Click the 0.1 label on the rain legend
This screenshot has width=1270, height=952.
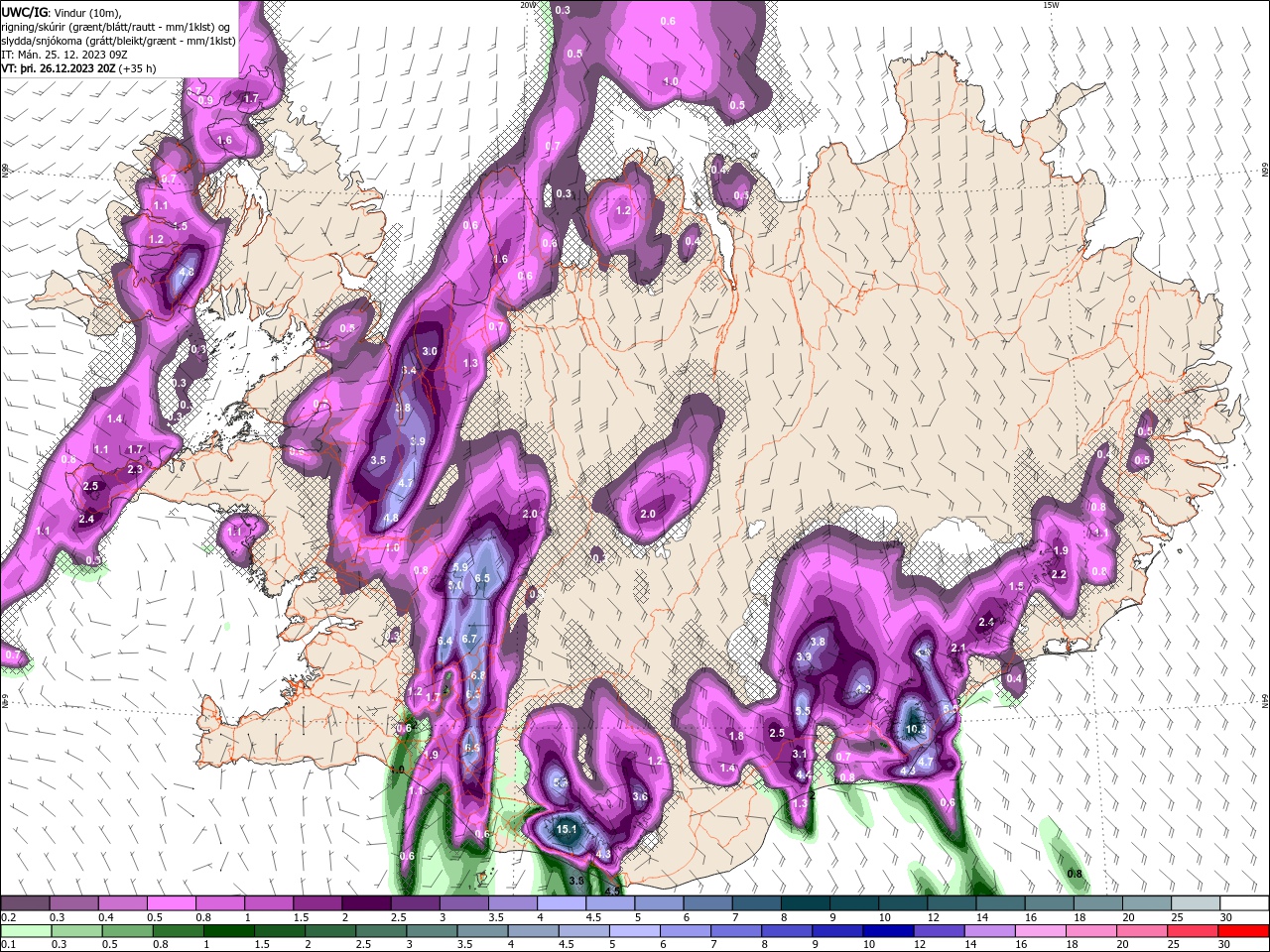(8, 944)
